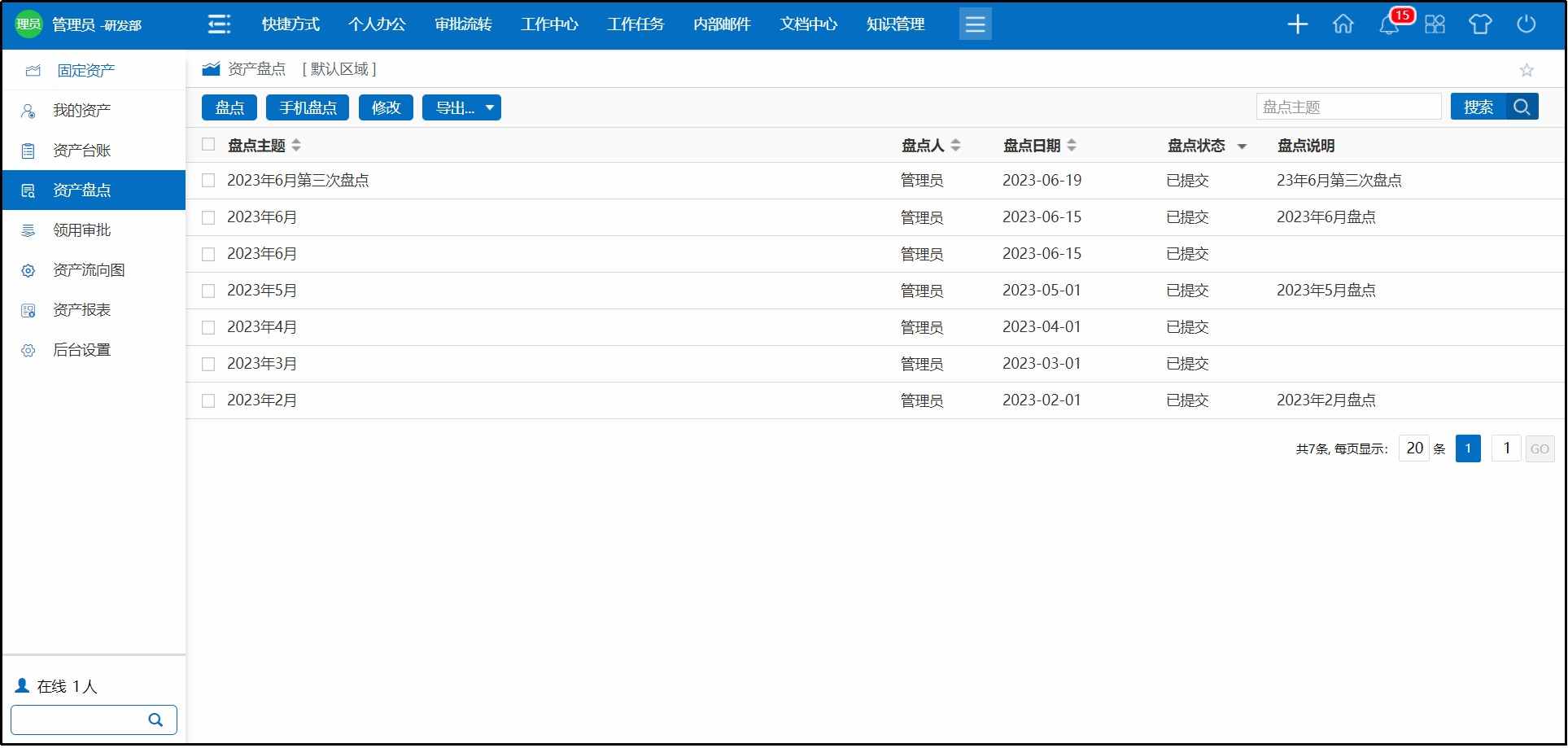Open 审批流转 in top menu
Screen dimensions: 1568x748
tap(463, 24)
